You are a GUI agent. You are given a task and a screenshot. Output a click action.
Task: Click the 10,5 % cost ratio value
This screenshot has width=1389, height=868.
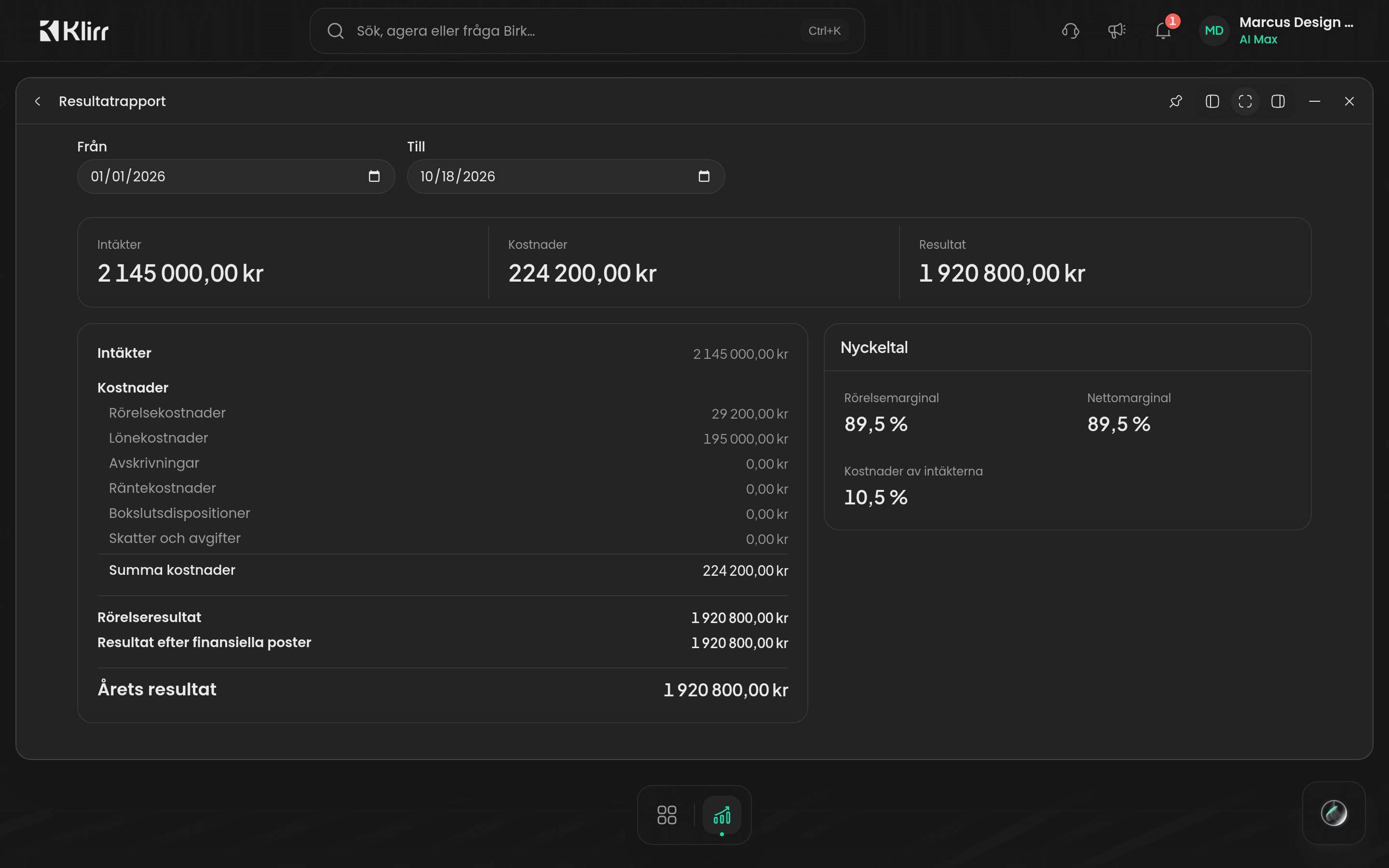pos(876,497)
